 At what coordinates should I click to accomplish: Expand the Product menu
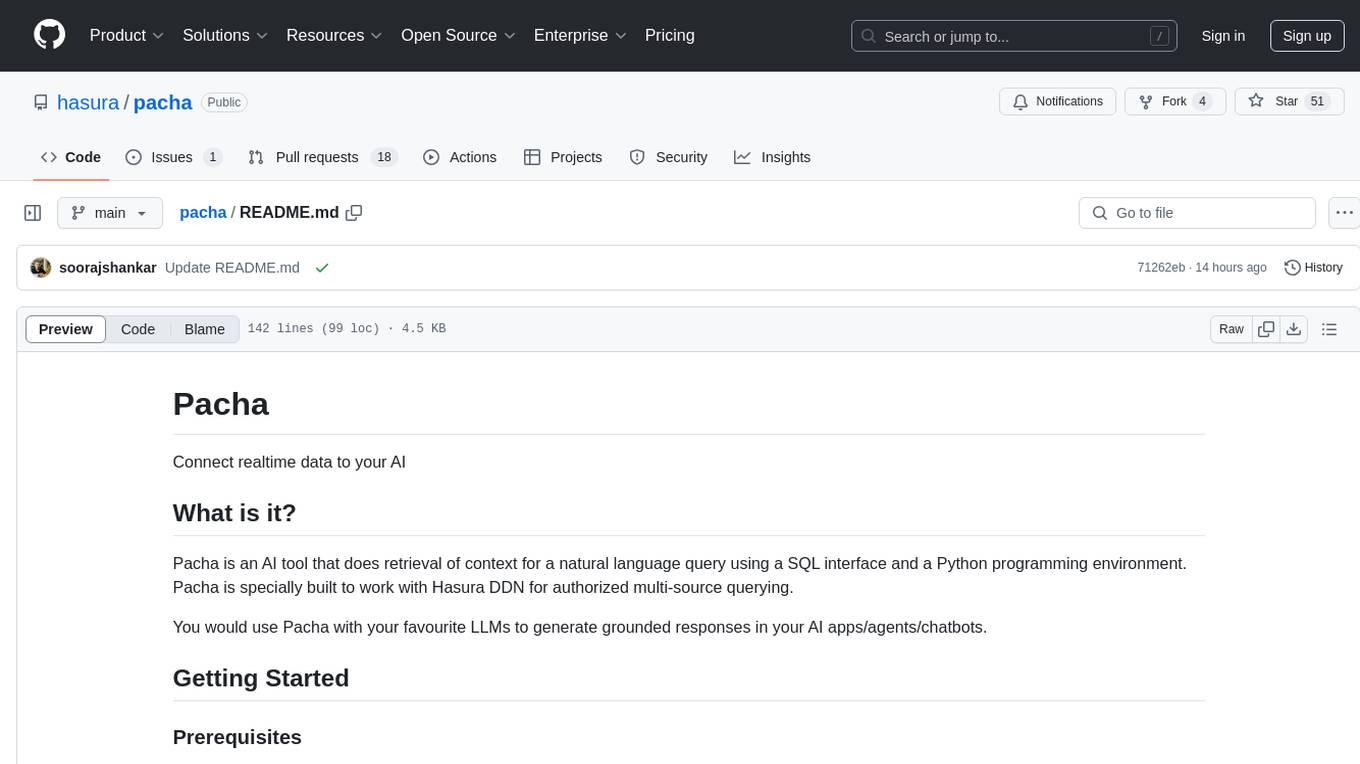[127, 35]
